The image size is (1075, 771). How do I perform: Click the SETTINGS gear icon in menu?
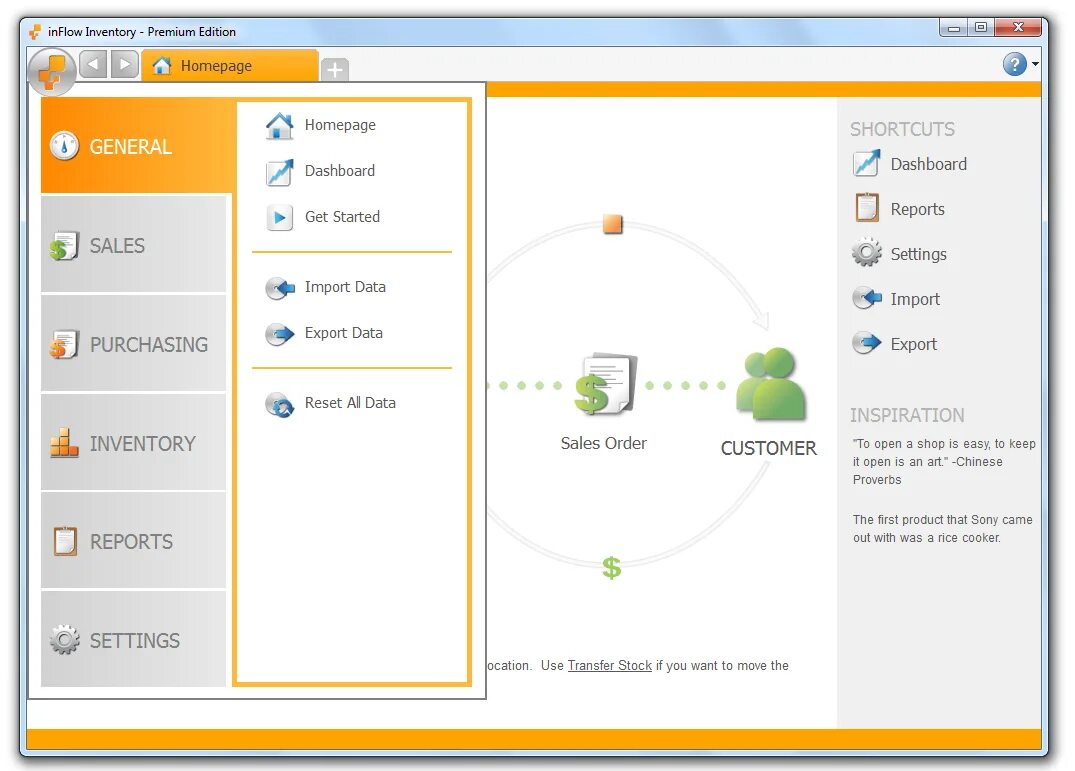64,639
